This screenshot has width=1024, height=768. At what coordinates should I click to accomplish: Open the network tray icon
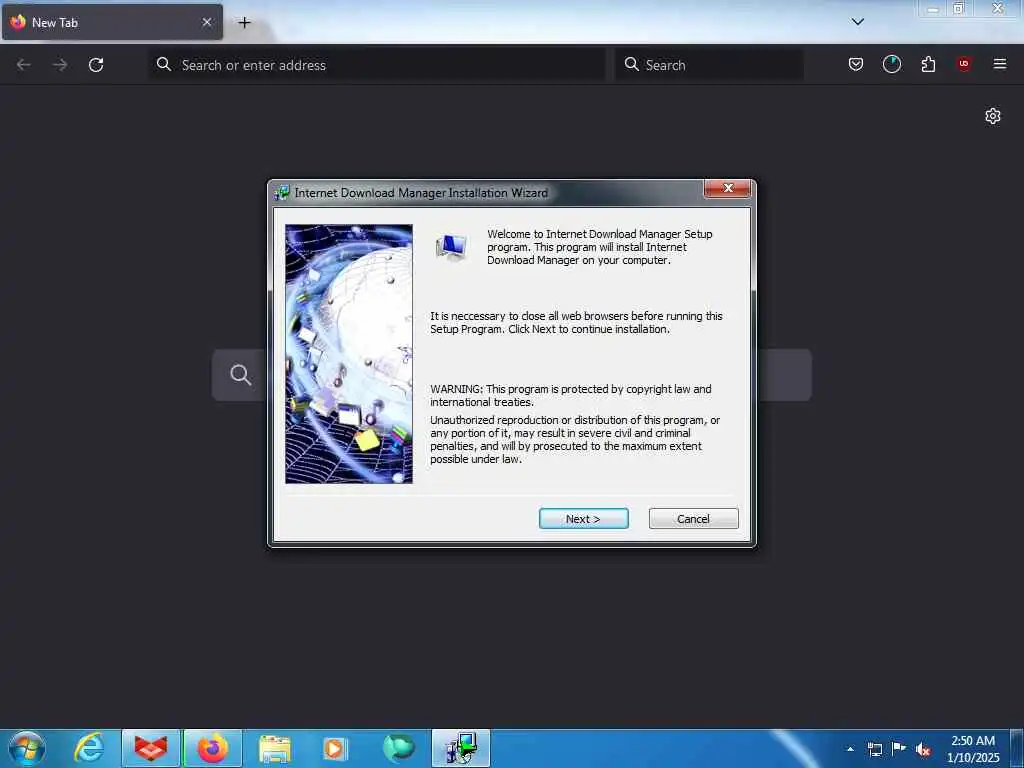[x=874, y=749]
